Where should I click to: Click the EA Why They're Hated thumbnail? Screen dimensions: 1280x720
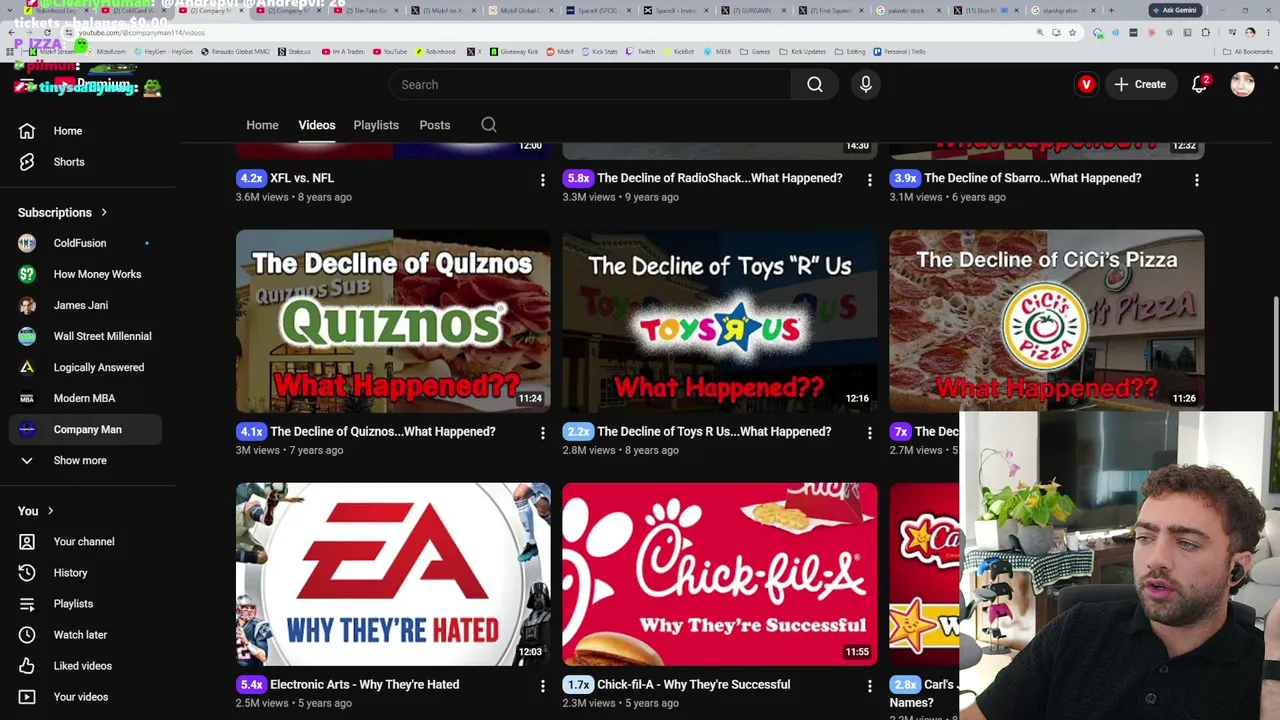tap(393, 574)
